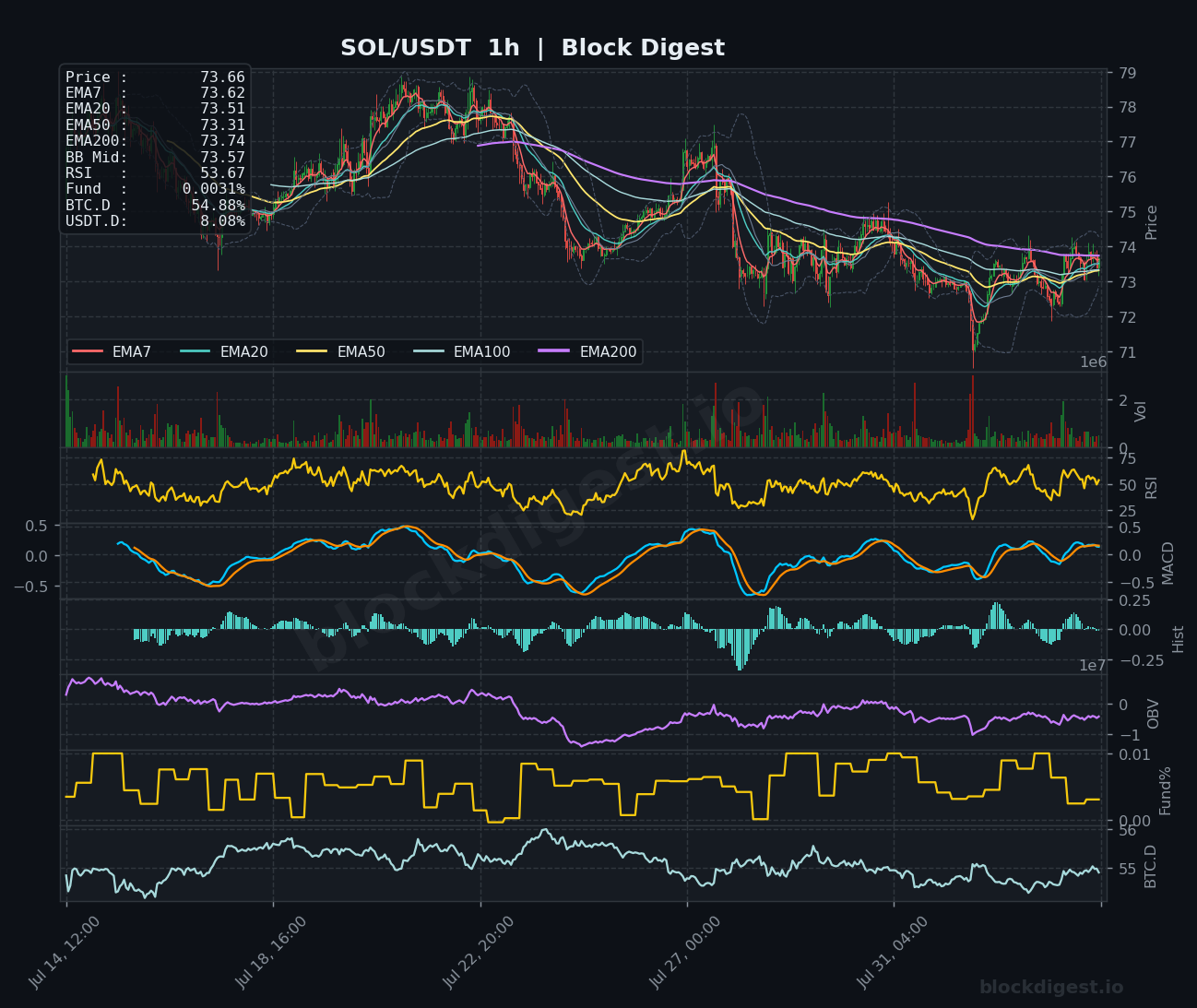Click the EMA7 73.62 row in info box
Image resolution: width=1197 pixels, height=1008 pixels.
(x=155, y=93)
